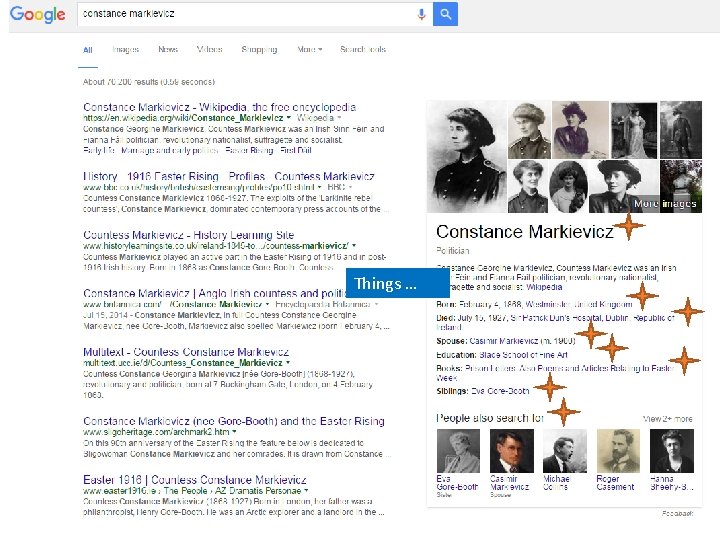Expand the arrow beside sligoheritage.com URL
This screenshot has height=540, width=720.
[234, 432]
